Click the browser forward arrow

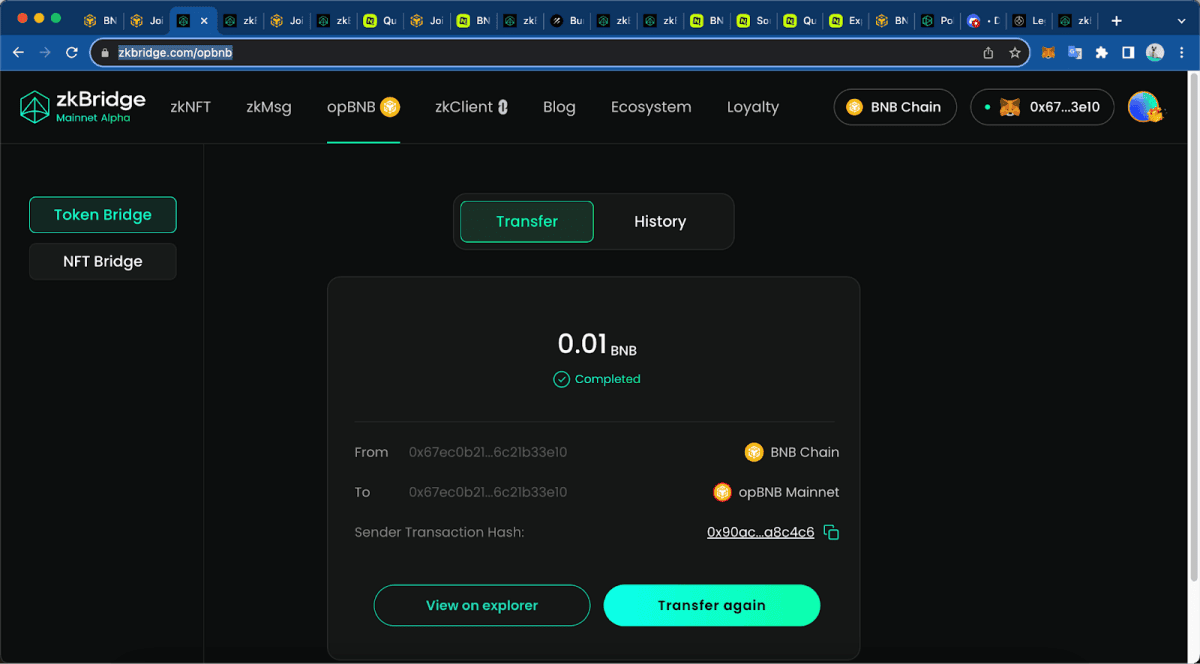[45, 52]
